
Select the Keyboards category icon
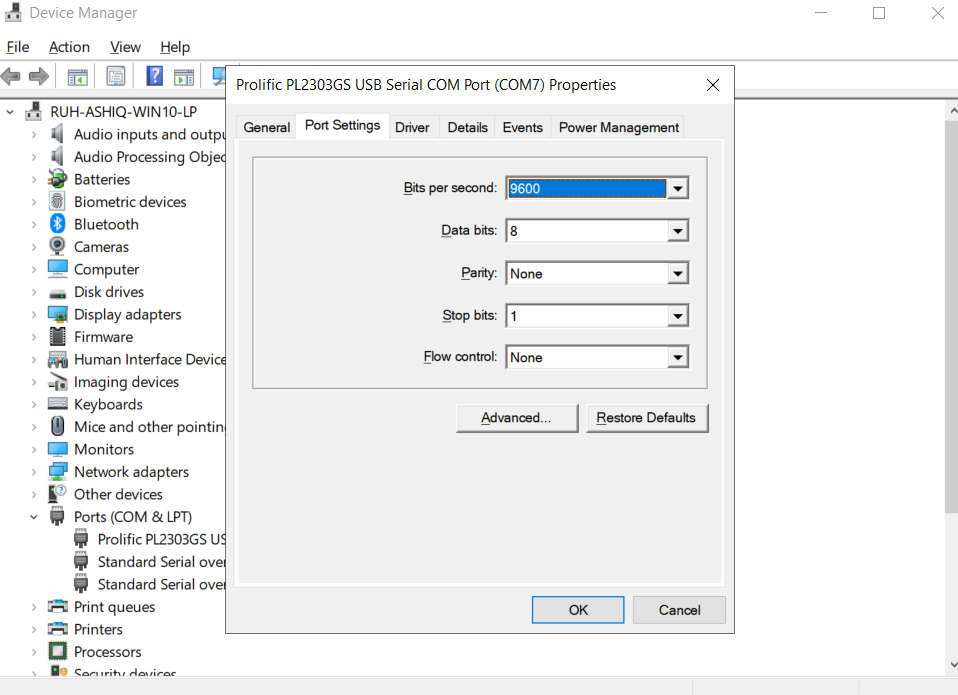(x=57, y=404)
